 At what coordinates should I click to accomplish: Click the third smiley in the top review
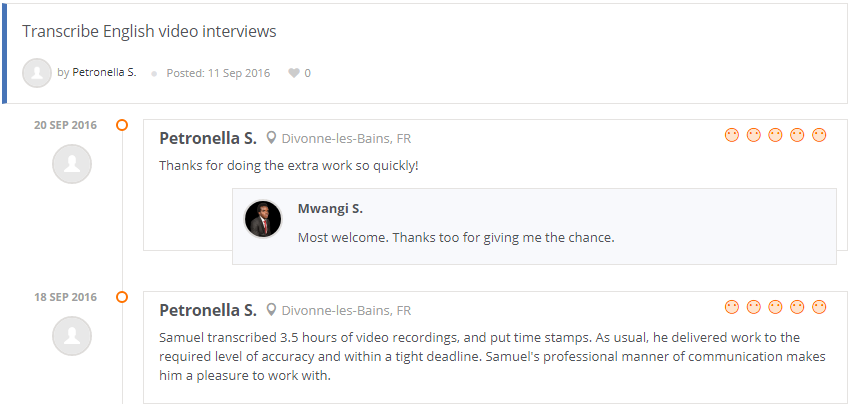coord(775,135)
